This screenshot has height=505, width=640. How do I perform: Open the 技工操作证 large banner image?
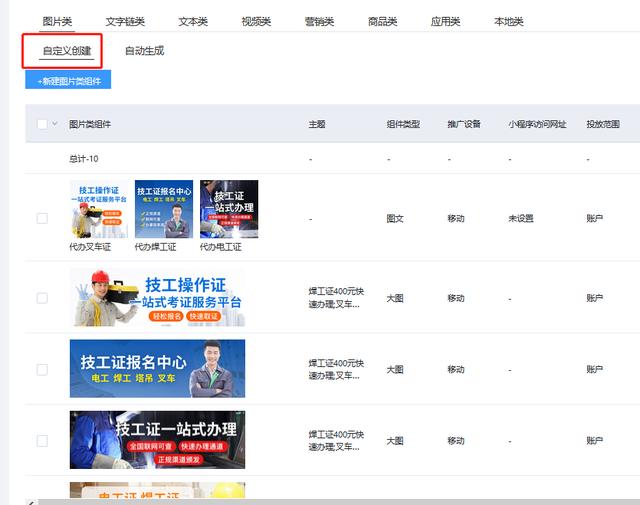tap(158, 298)
